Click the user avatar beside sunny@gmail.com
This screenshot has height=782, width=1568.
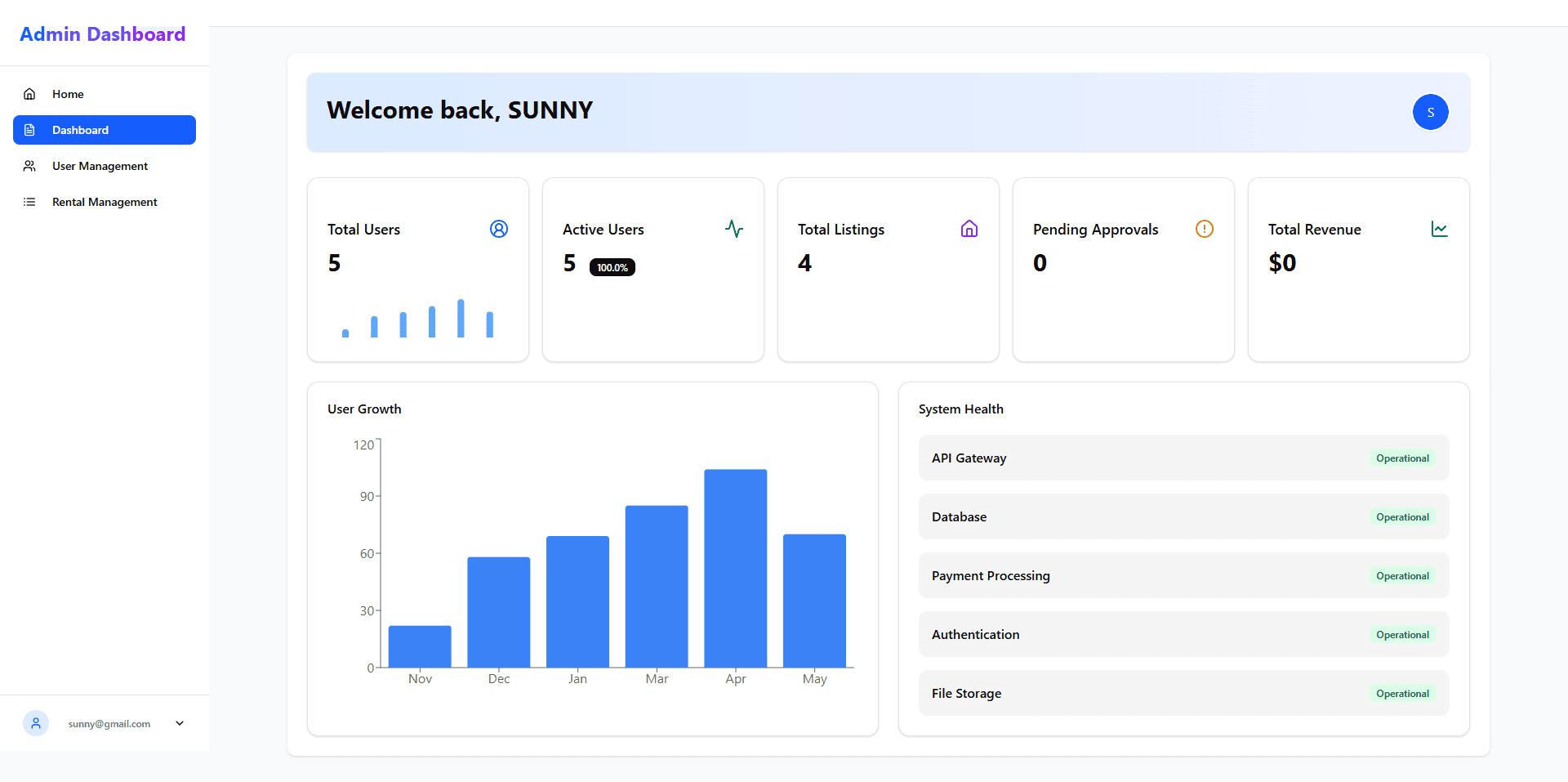point(36,723)
